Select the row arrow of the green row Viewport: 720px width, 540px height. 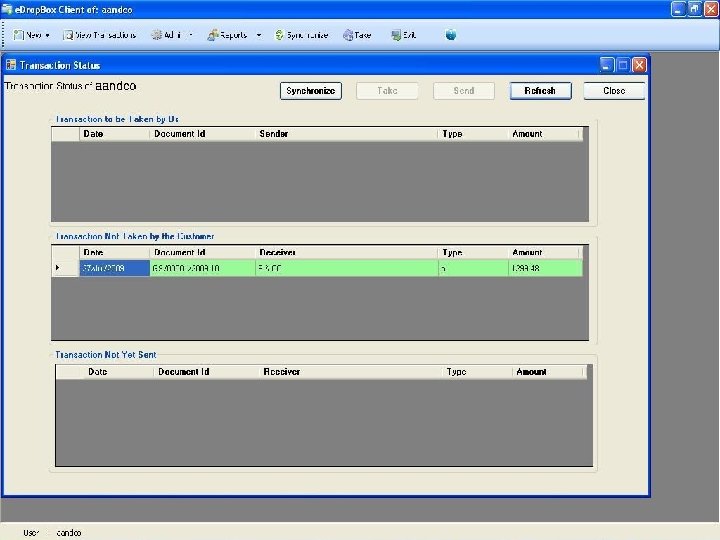click(x=65, y=268)
